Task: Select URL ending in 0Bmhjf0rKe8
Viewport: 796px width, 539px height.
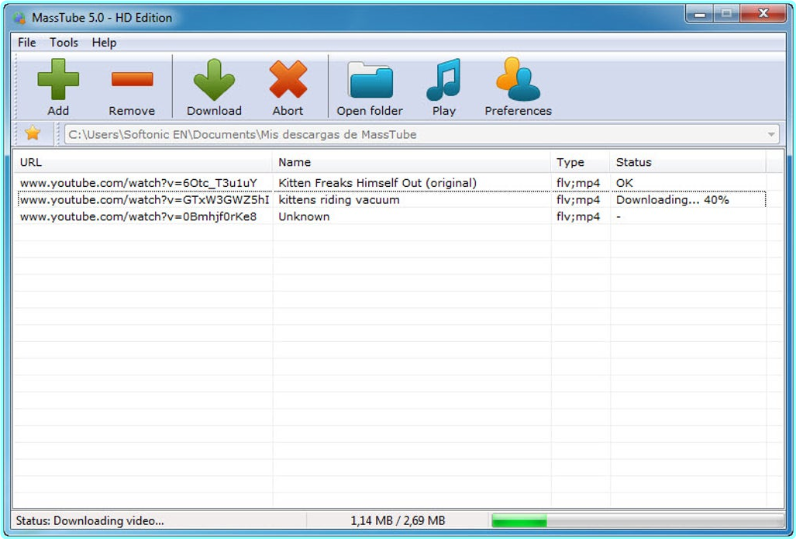Action: [139, 217]
